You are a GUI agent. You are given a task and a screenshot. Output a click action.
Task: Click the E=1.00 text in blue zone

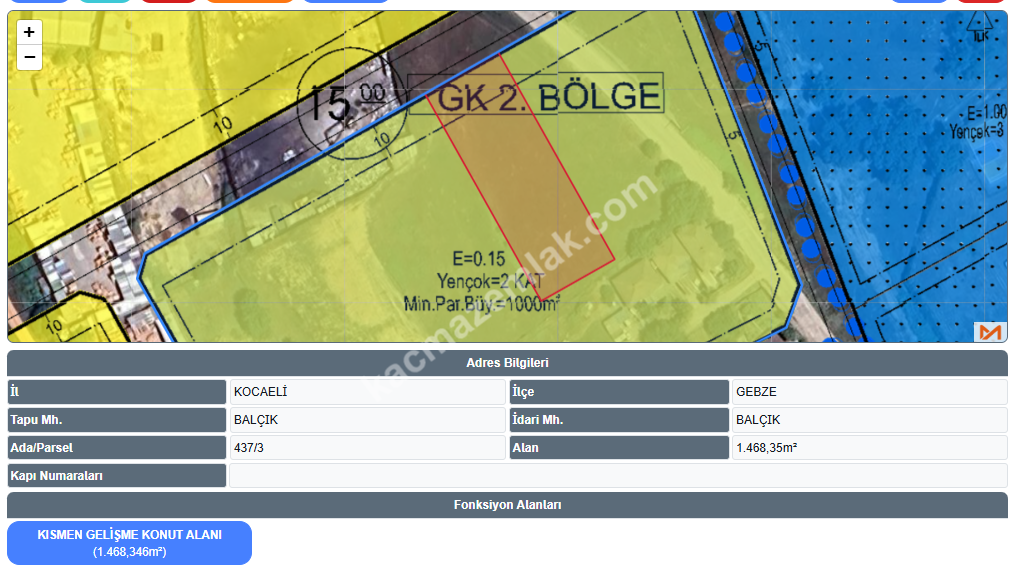point(979,112)
